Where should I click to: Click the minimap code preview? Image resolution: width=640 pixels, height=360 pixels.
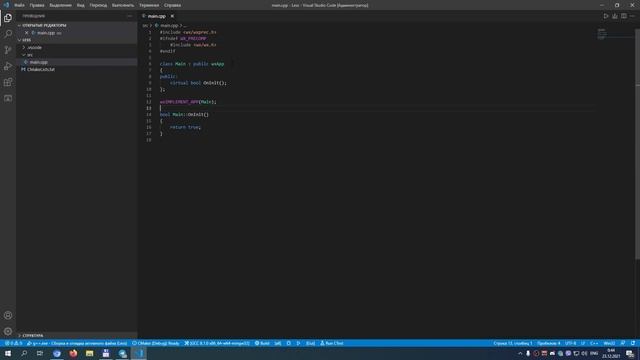pos(601,34)
